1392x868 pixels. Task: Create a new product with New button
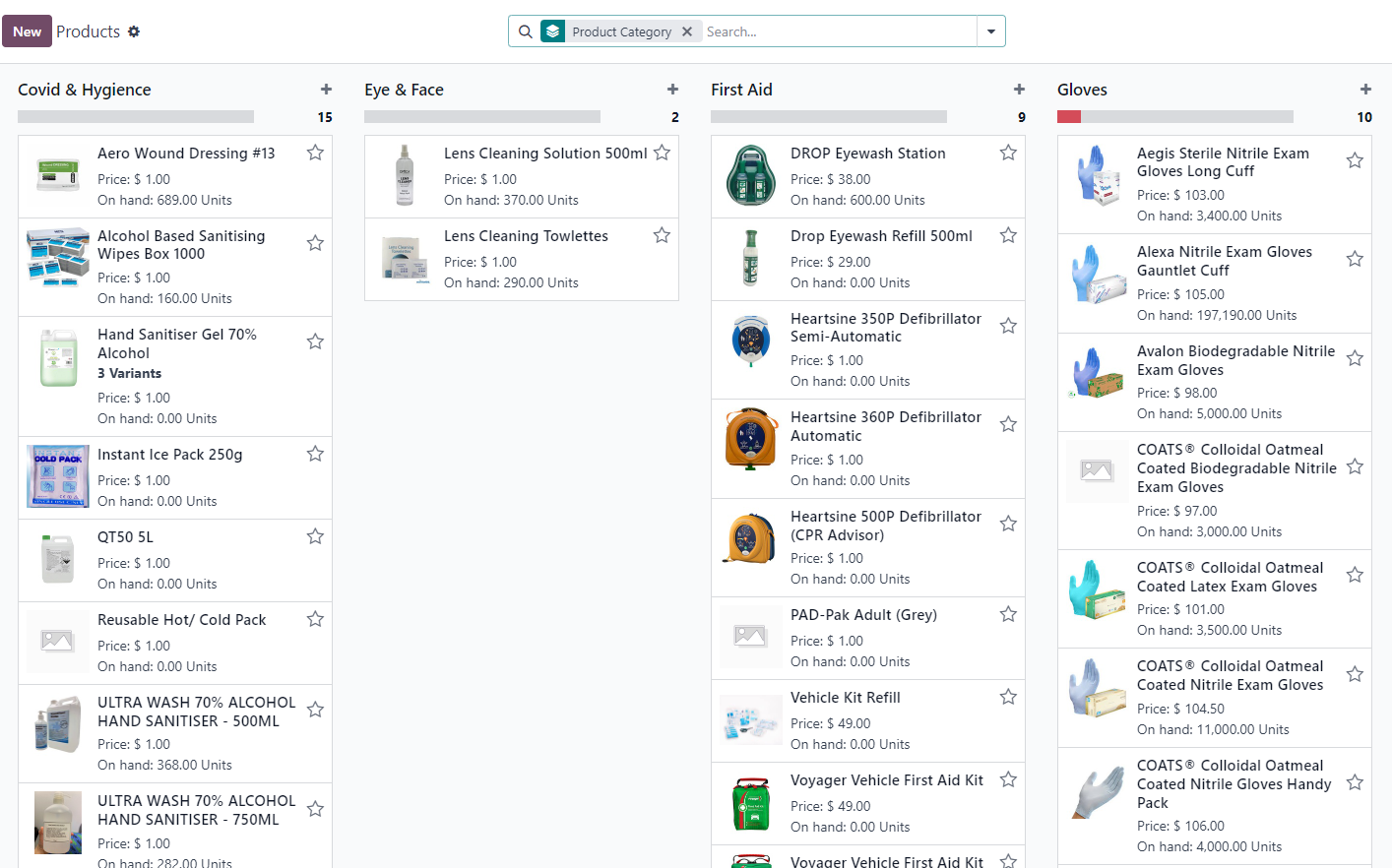[x=27, y=31]
